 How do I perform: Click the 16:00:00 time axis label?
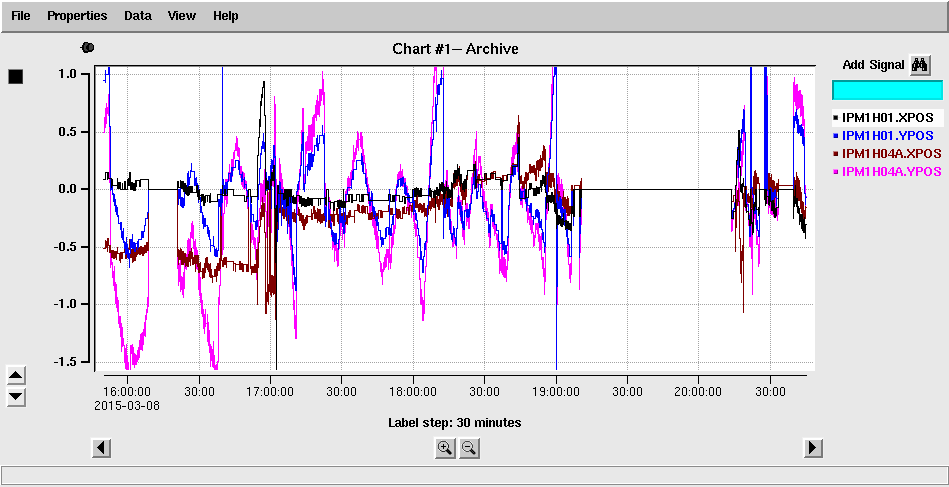128,392
